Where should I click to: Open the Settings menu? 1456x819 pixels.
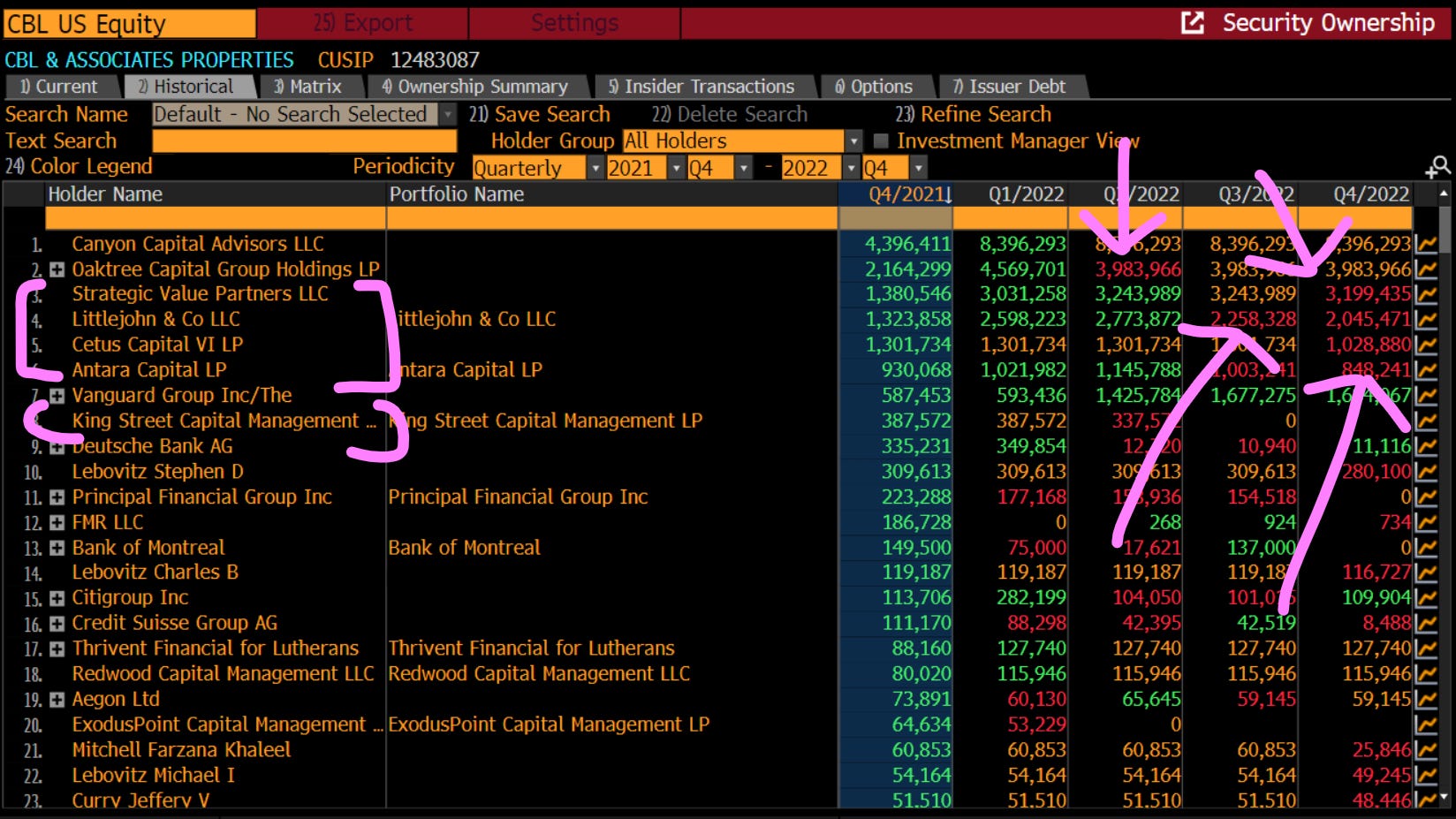(575, 23)
